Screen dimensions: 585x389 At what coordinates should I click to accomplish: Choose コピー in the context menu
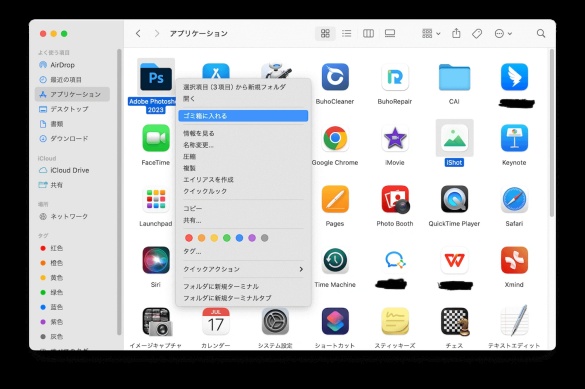click(x=243, y=208)
